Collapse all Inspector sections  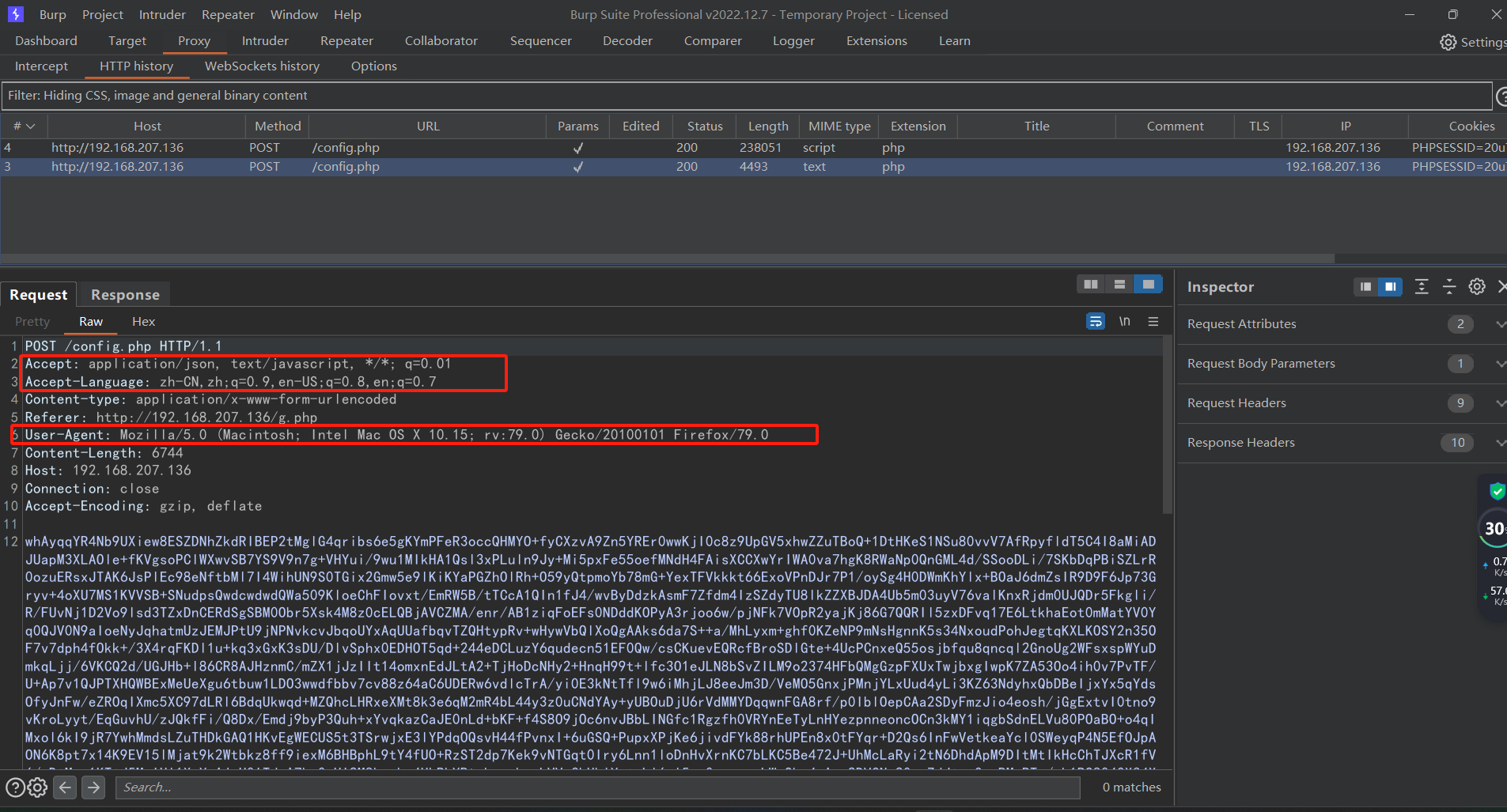[x=1449, y=286]
